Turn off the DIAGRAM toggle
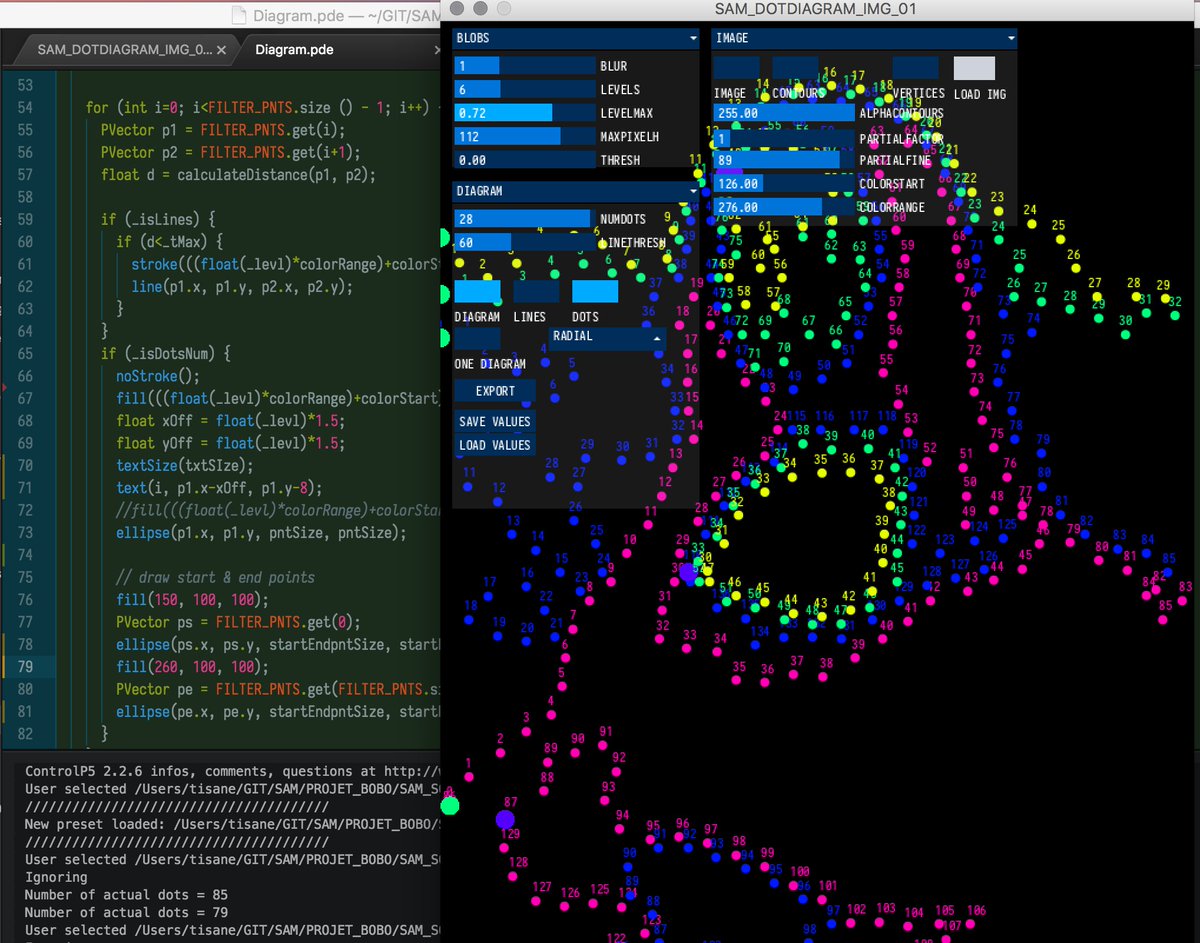This screenshot has height=943, width=1200. pyautogui.click(x=477, y=291)
